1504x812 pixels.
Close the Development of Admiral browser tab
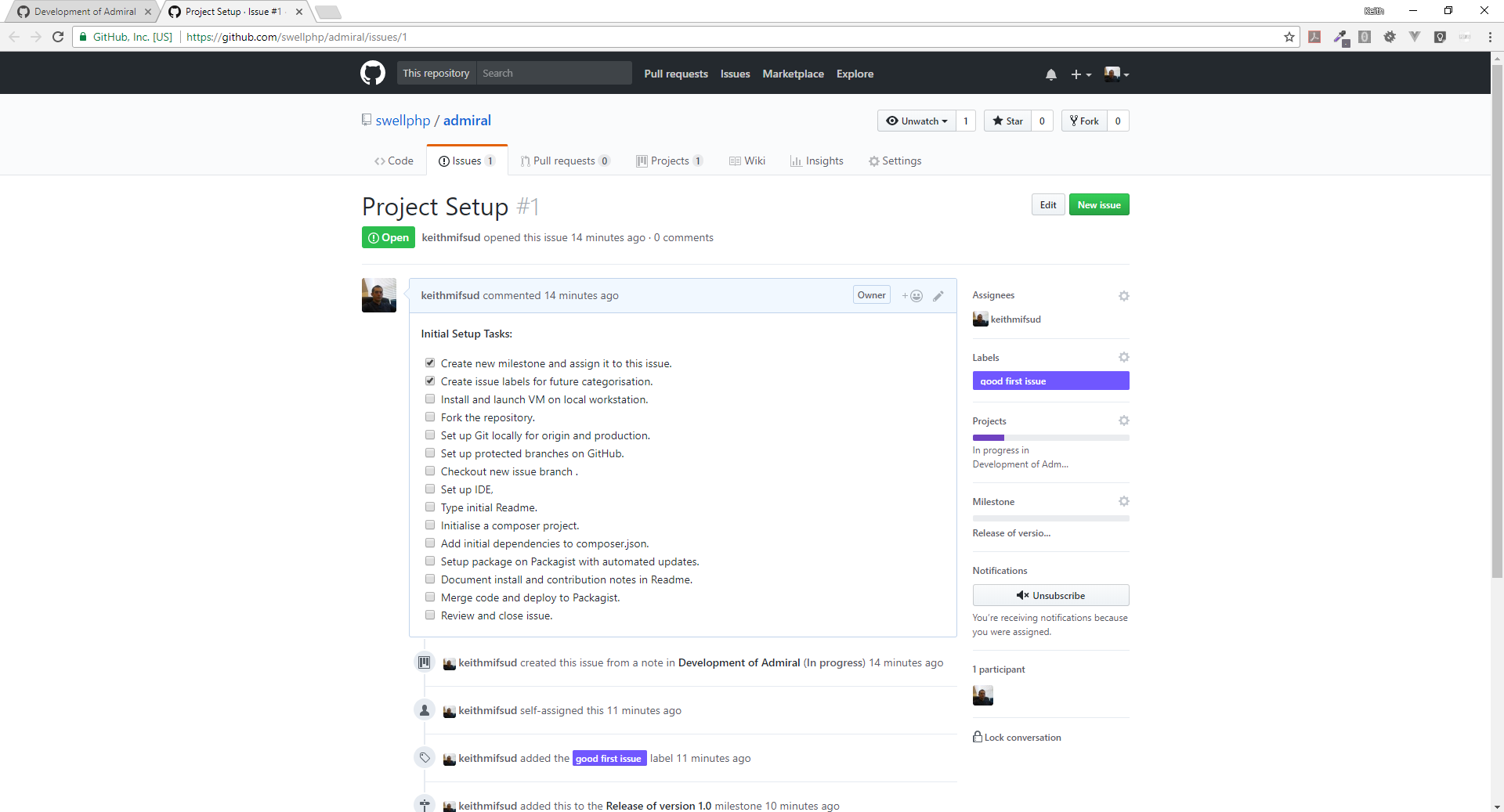(x=148, y=12)
